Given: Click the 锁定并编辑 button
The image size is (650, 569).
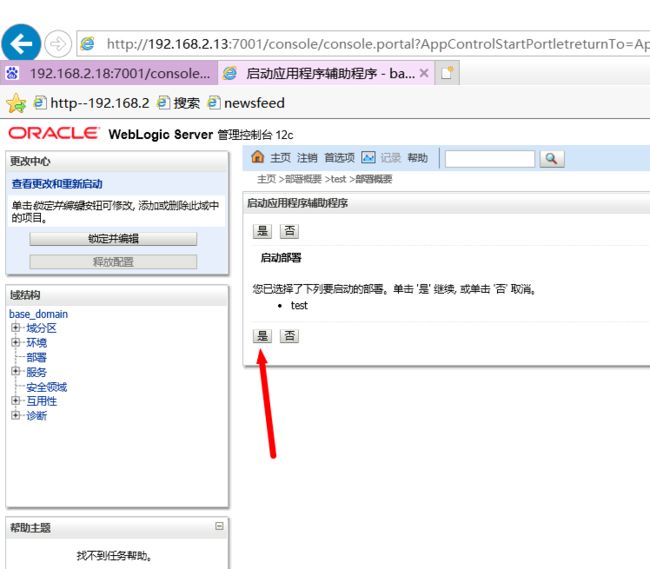Looking at the screenshot, I should 113,239.
